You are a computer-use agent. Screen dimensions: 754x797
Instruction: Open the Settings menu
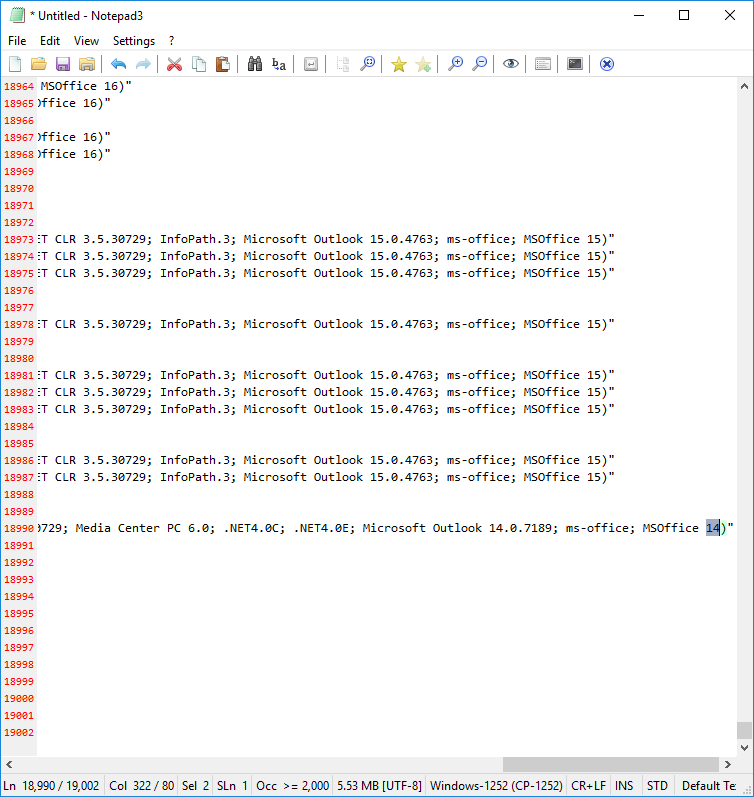tap(134, 41)
